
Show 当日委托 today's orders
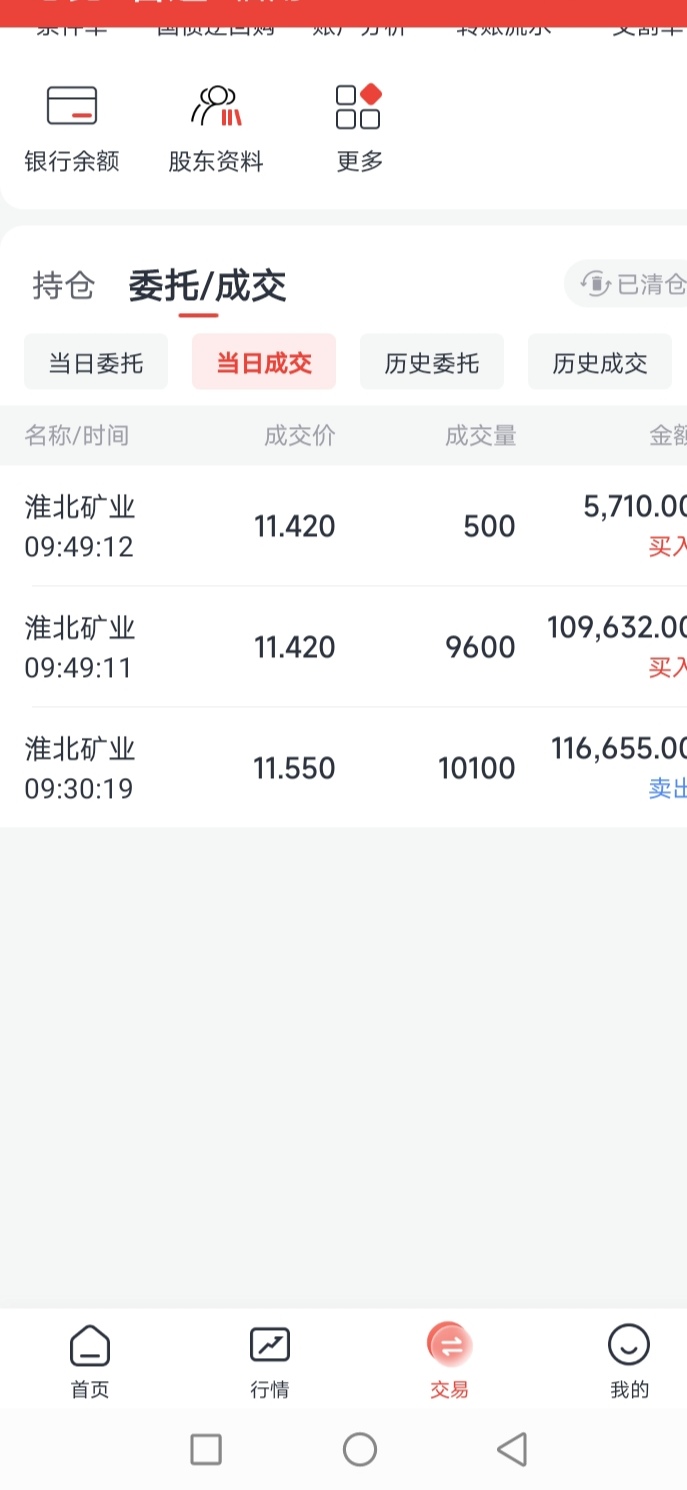point(96,362)
